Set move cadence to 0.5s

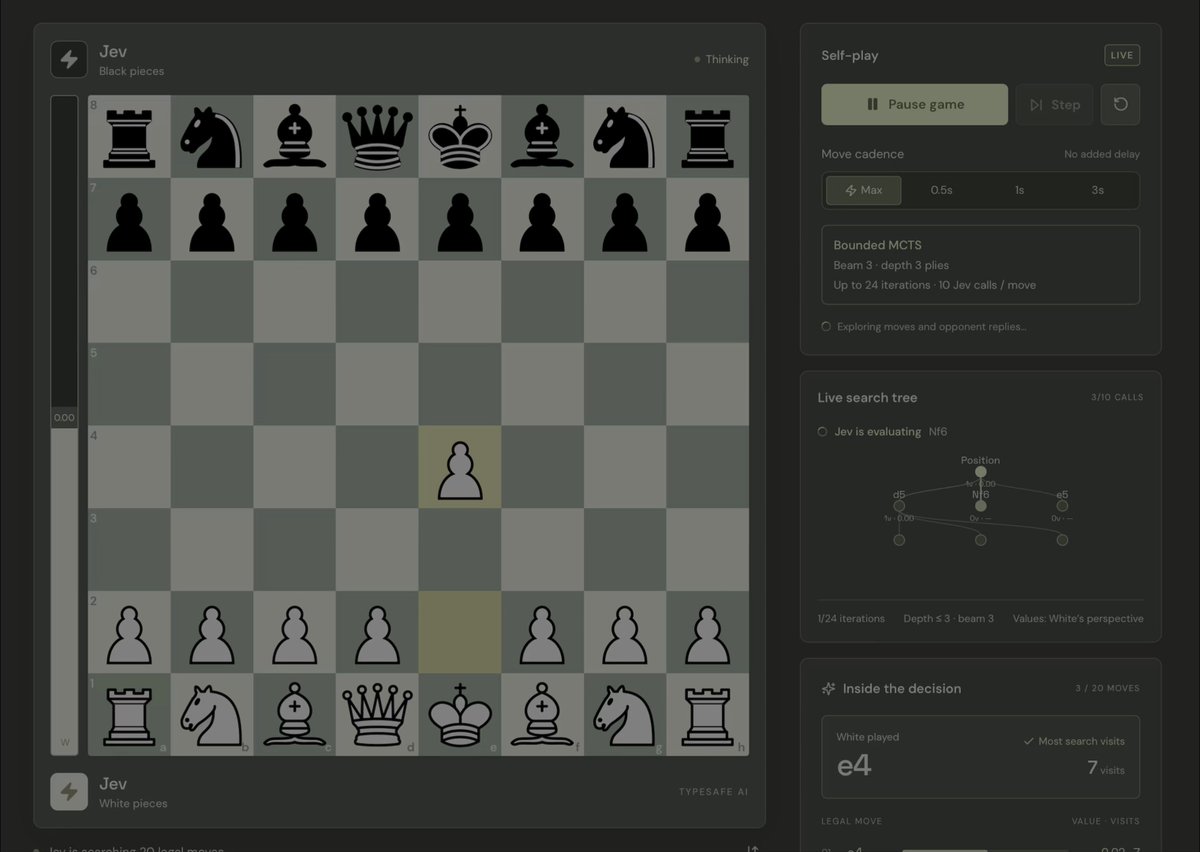coord(941,190)
